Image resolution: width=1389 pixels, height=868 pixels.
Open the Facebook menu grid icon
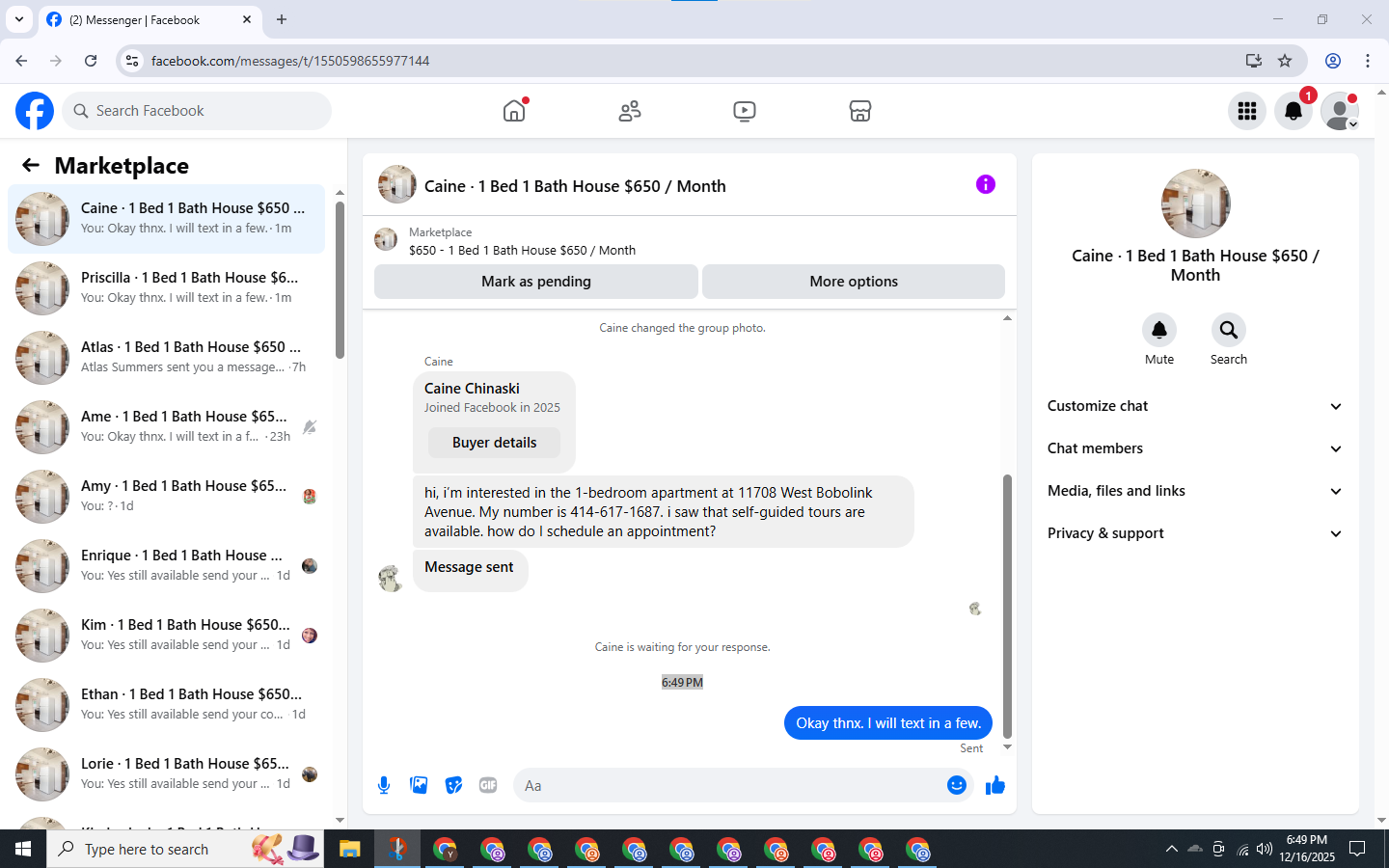tap(1247, 111)
